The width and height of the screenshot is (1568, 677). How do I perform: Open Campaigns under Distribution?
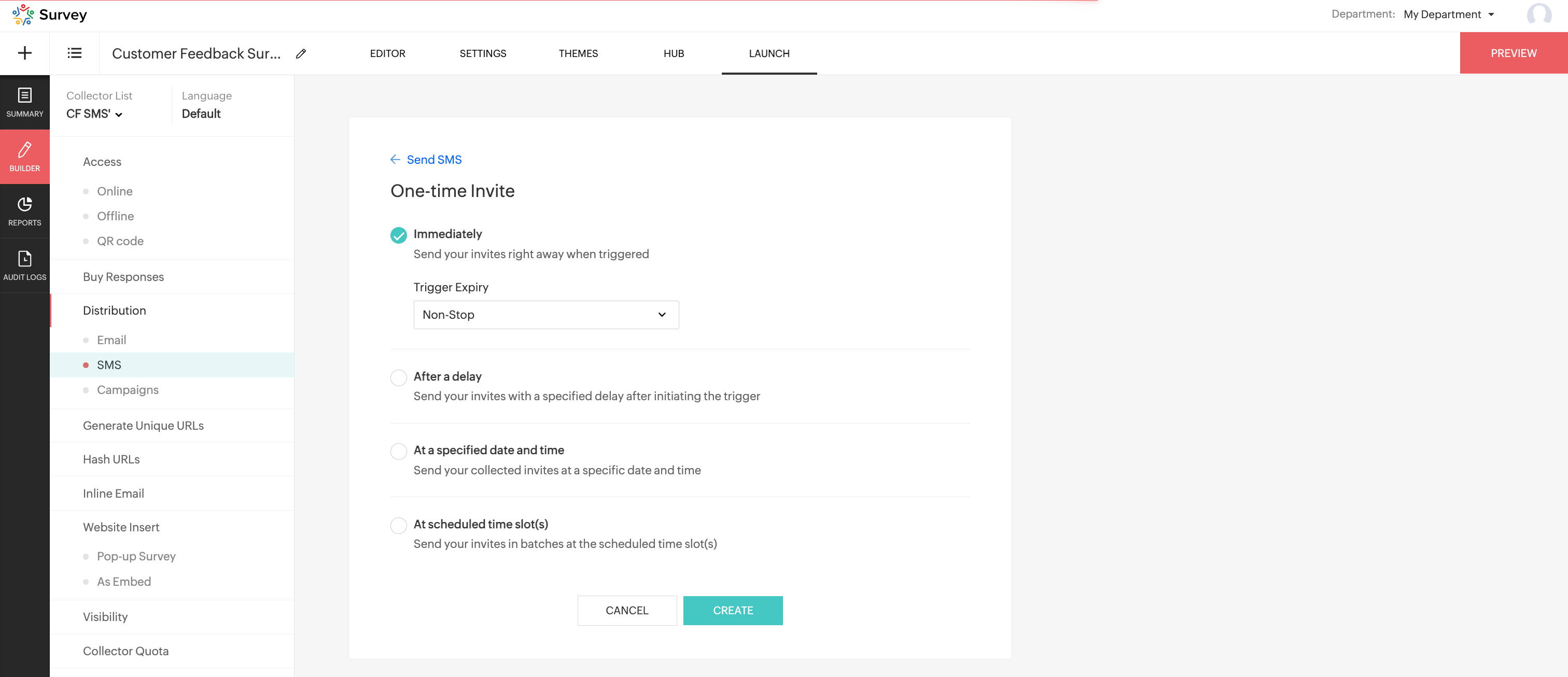pyautogui.click(x=127, y=390)
